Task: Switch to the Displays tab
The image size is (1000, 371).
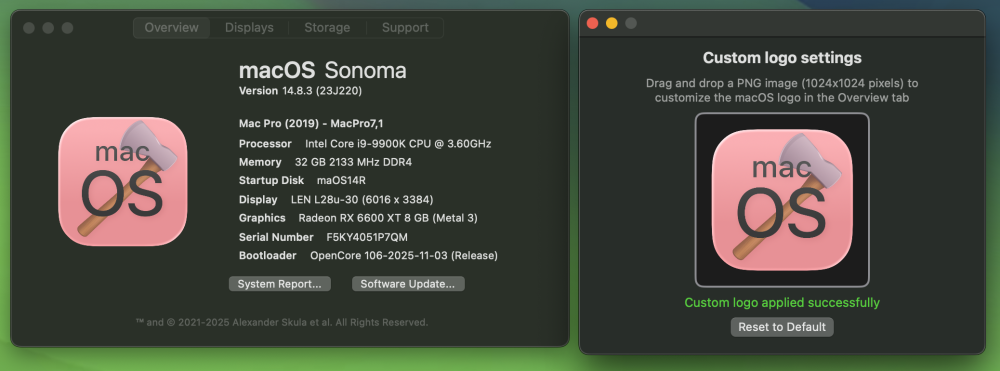Action: click(249, 27)
